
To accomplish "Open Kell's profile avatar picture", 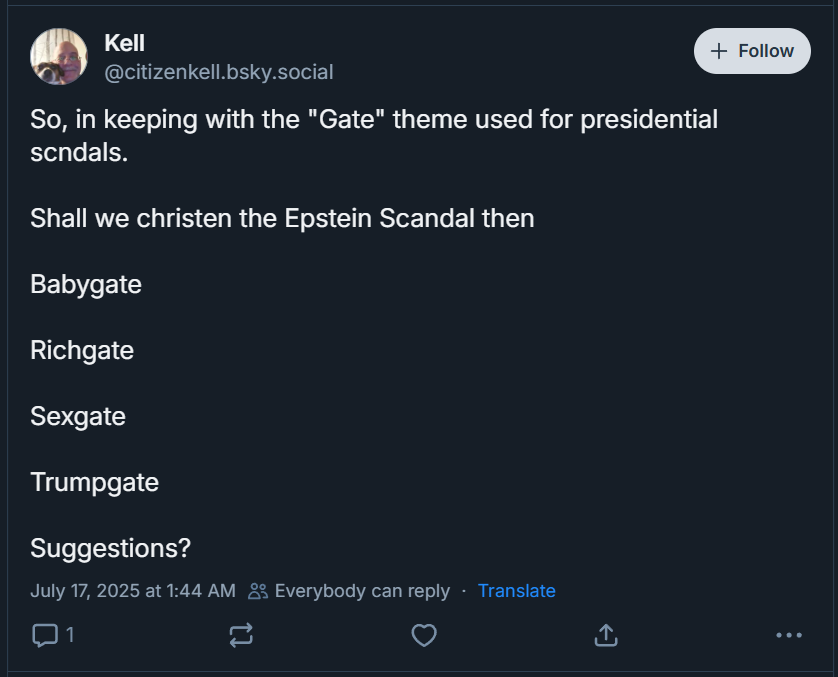I will (61, 57).
